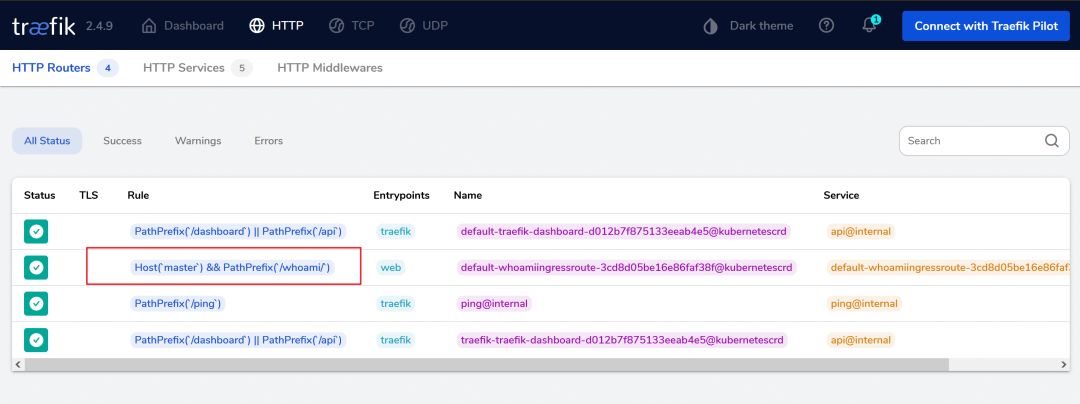Select the HTTP navigation item
The height and width of the screenshot is (404, 1080).
pos(276,26)
